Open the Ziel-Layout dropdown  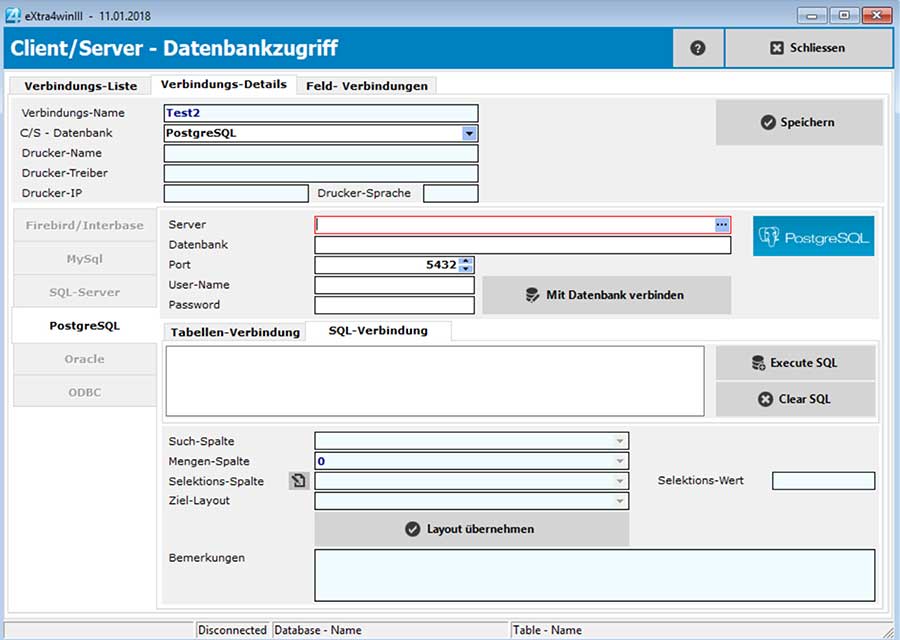(x=620, y=501)
